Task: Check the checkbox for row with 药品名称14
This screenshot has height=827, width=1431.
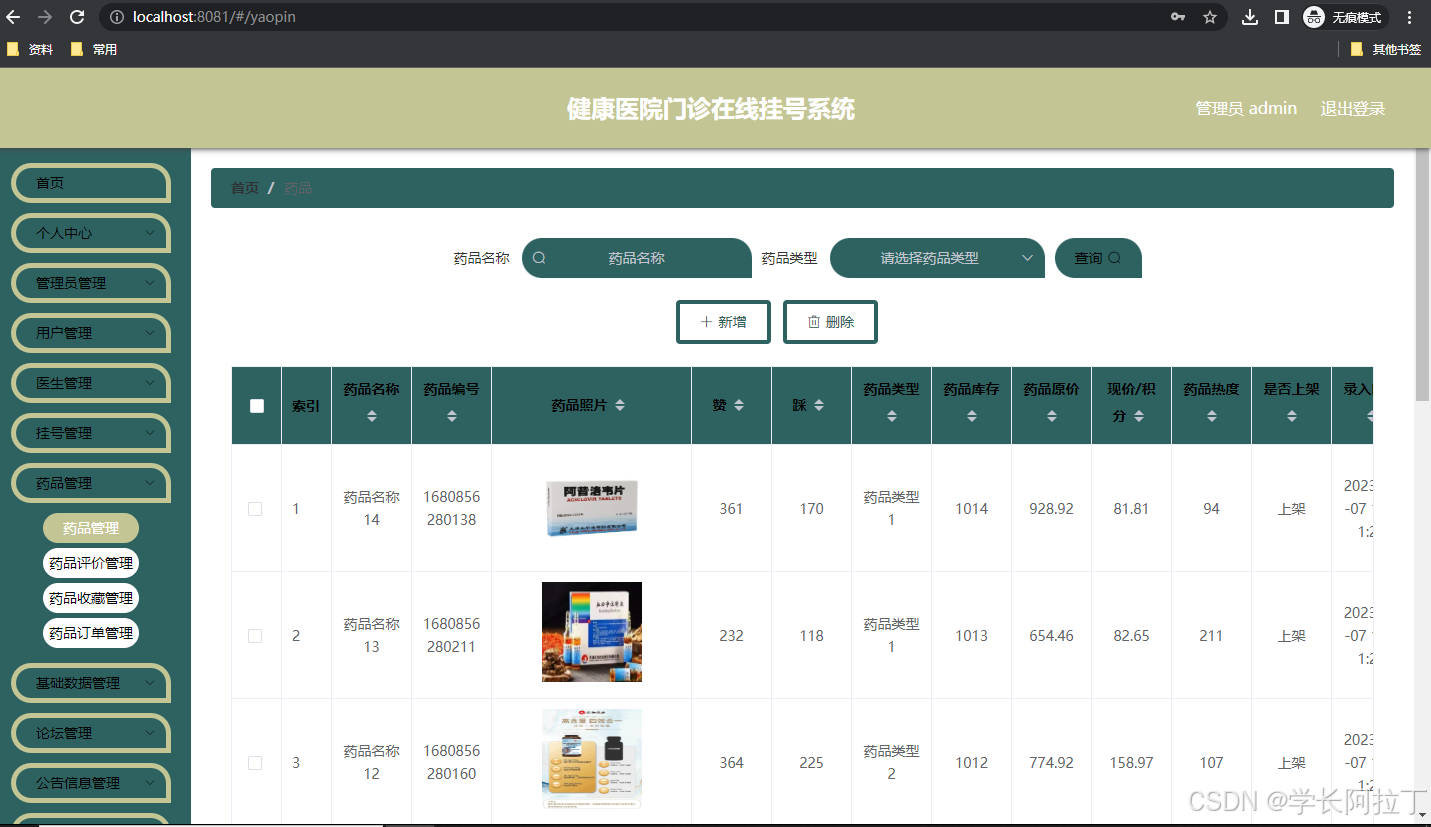Action: tap(255, 508)
